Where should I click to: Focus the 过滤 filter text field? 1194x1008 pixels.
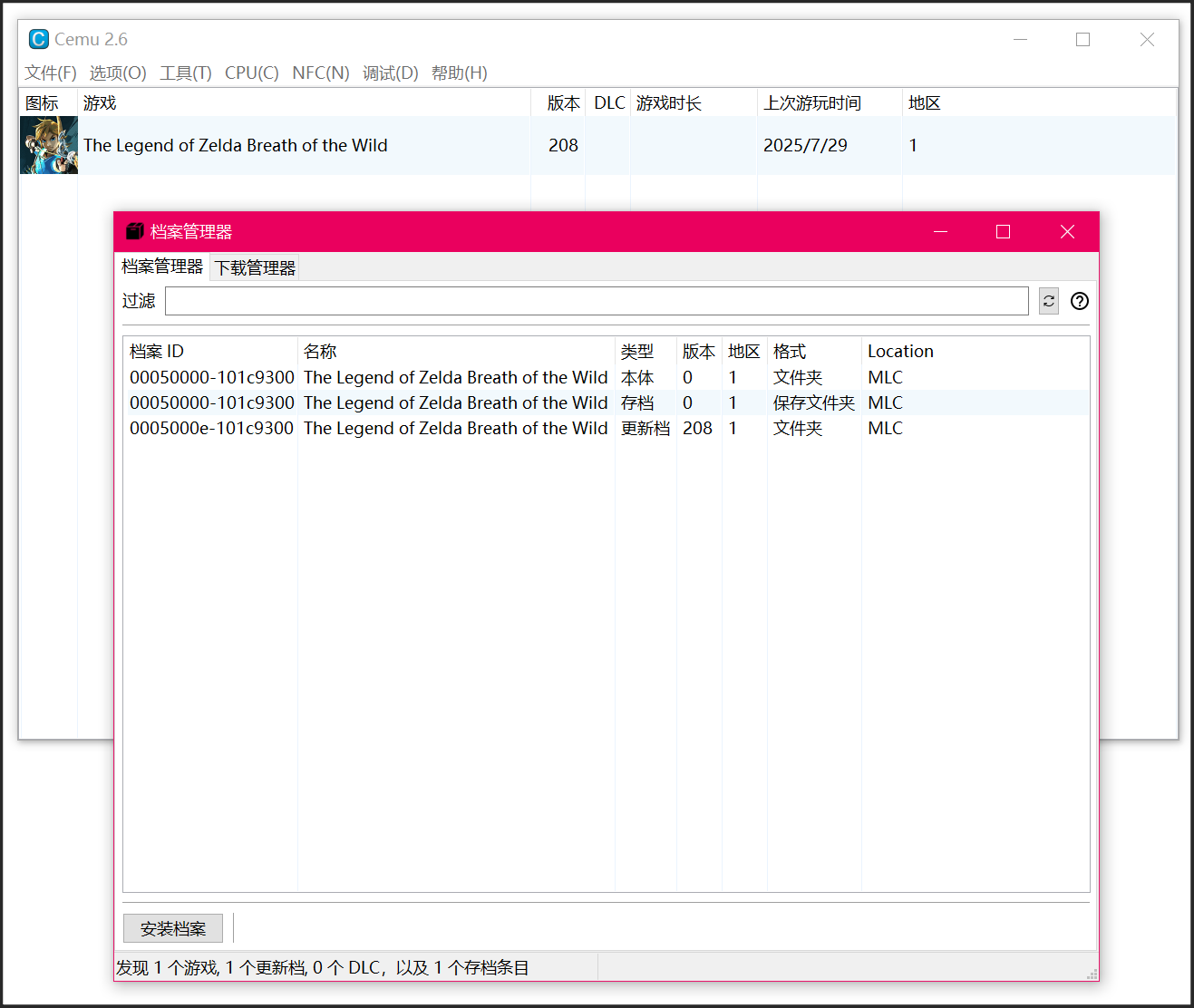596,301
